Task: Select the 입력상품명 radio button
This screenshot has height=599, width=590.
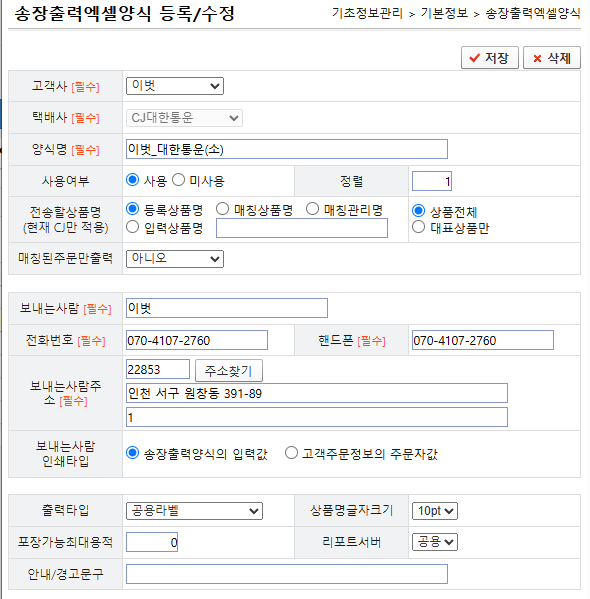Action: pos(132,227)
